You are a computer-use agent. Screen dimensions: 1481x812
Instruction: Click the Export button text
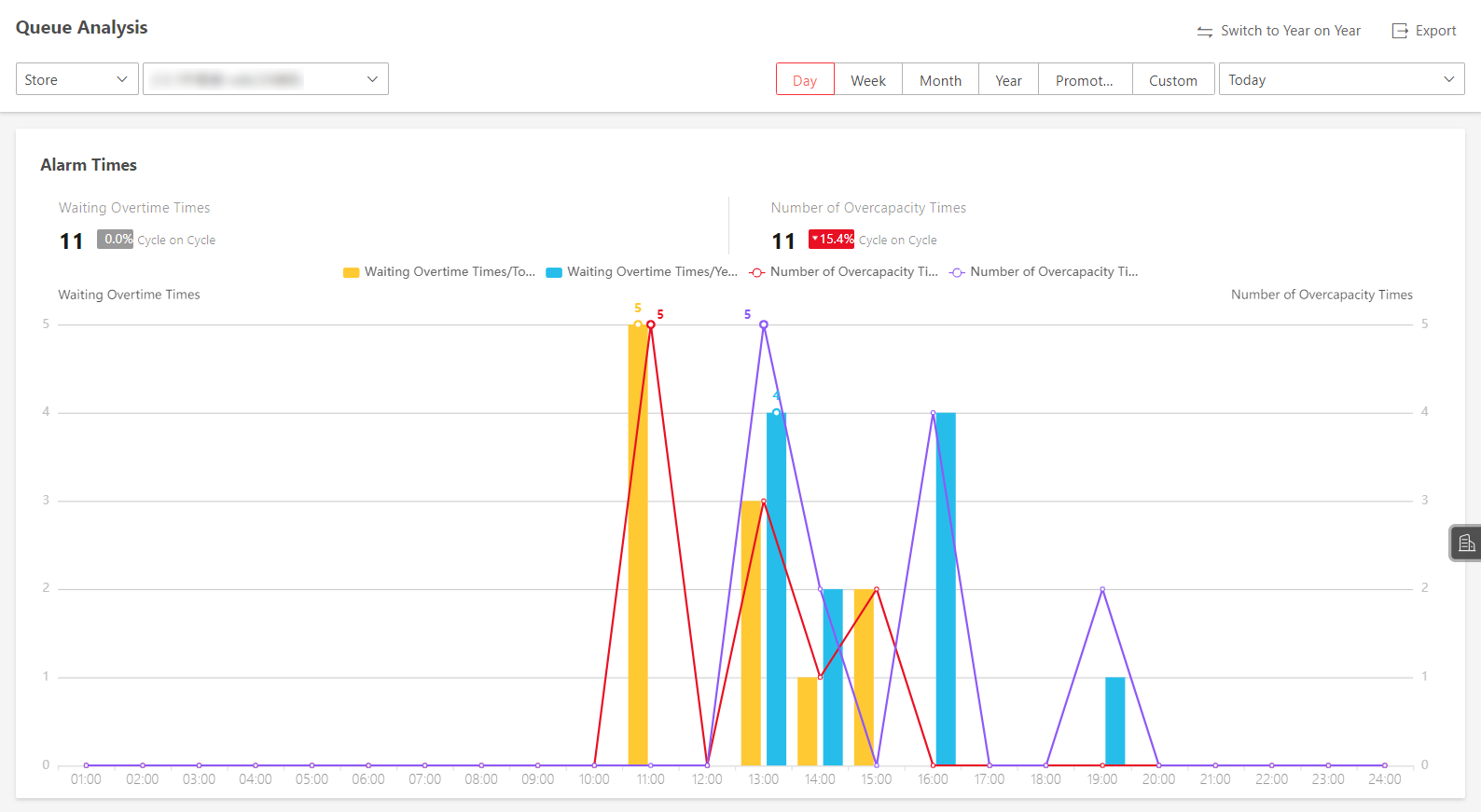point(1435,31)
